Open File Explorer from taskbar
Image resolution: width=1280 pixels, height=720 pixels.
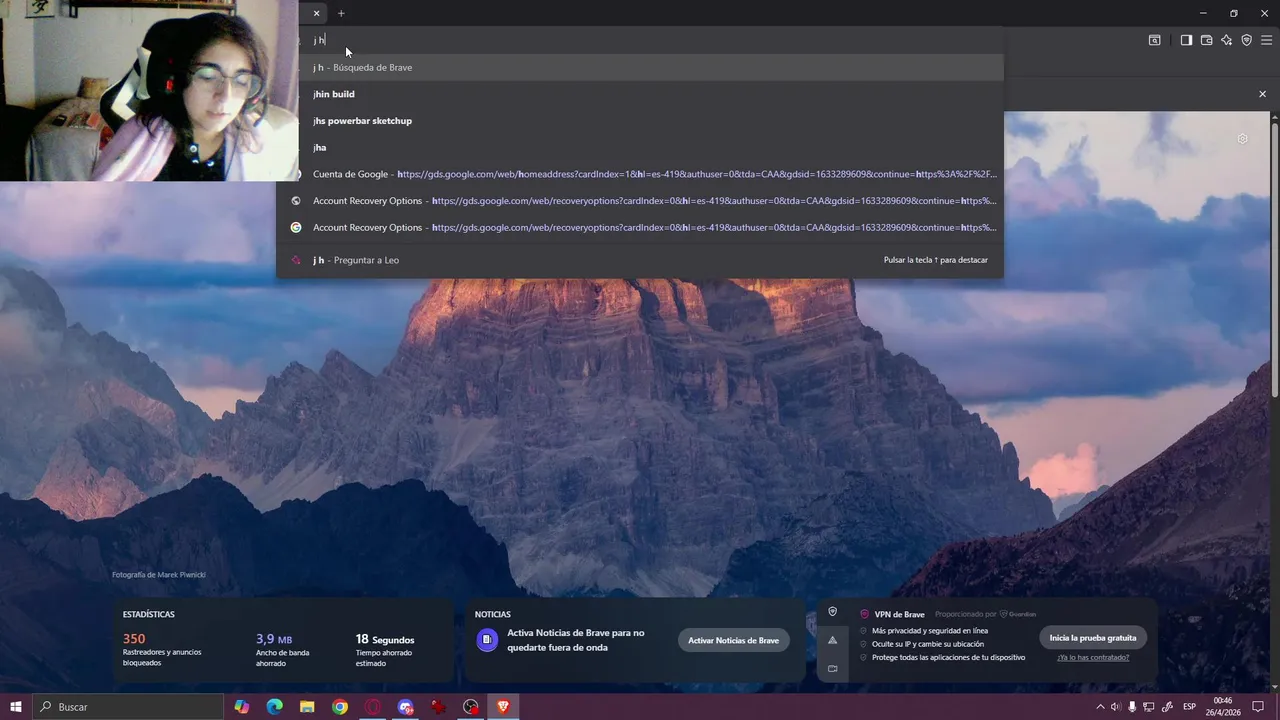(307, 707)
